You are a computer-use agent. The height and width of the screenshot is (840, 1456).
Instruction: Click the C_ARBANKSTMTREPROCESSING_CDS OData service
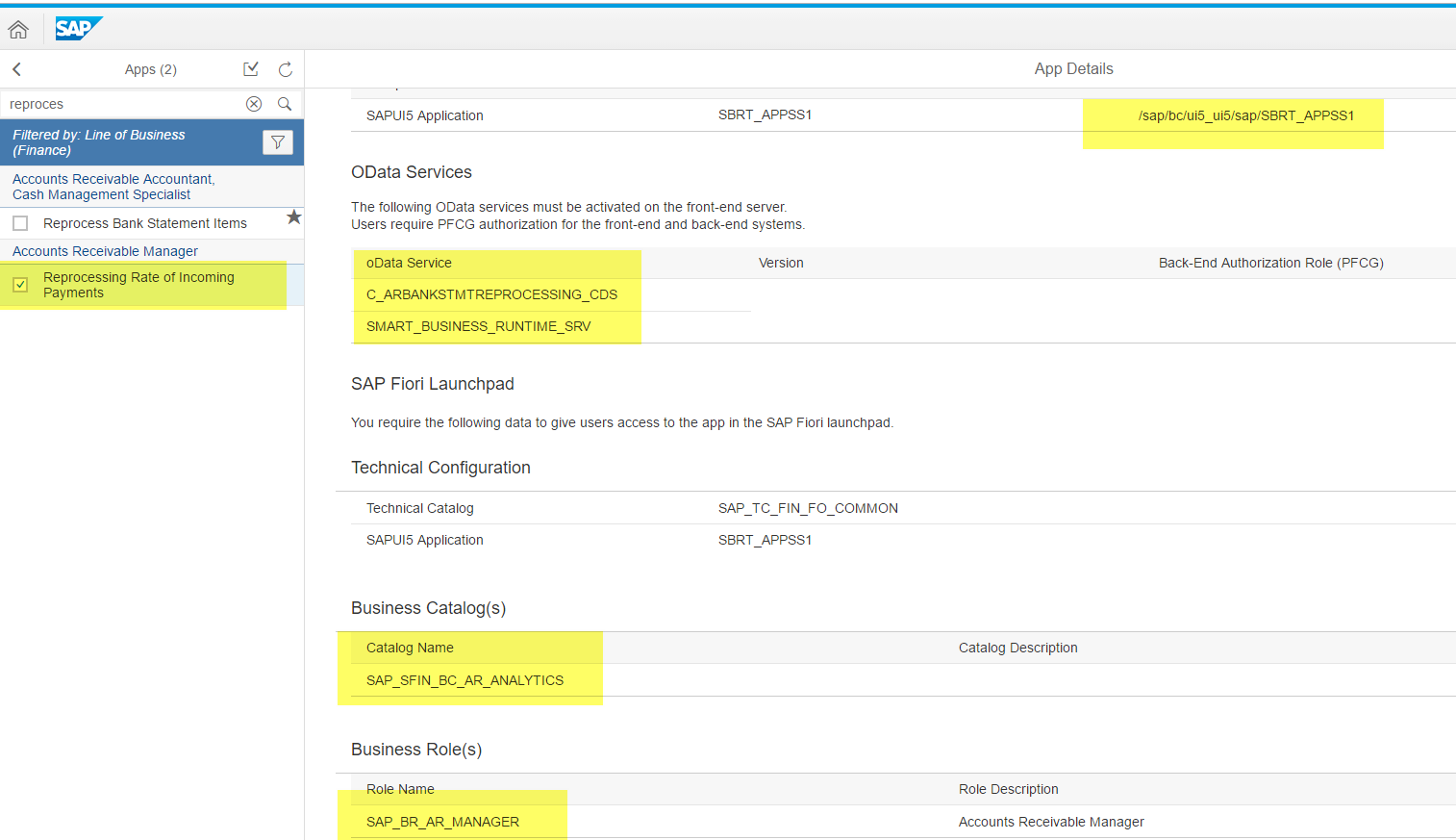pos(491,294)
